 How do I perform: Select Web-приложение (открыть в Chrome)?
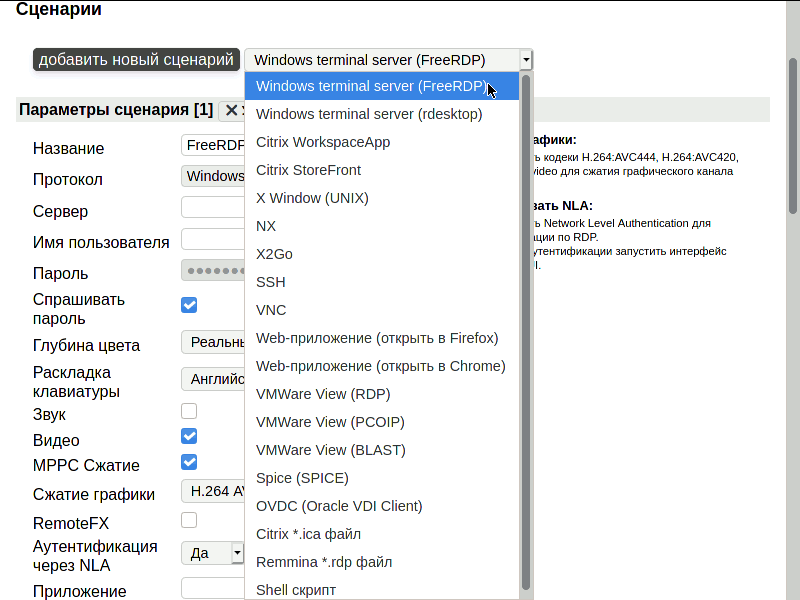pyautogui.click(x=380, y=366)
